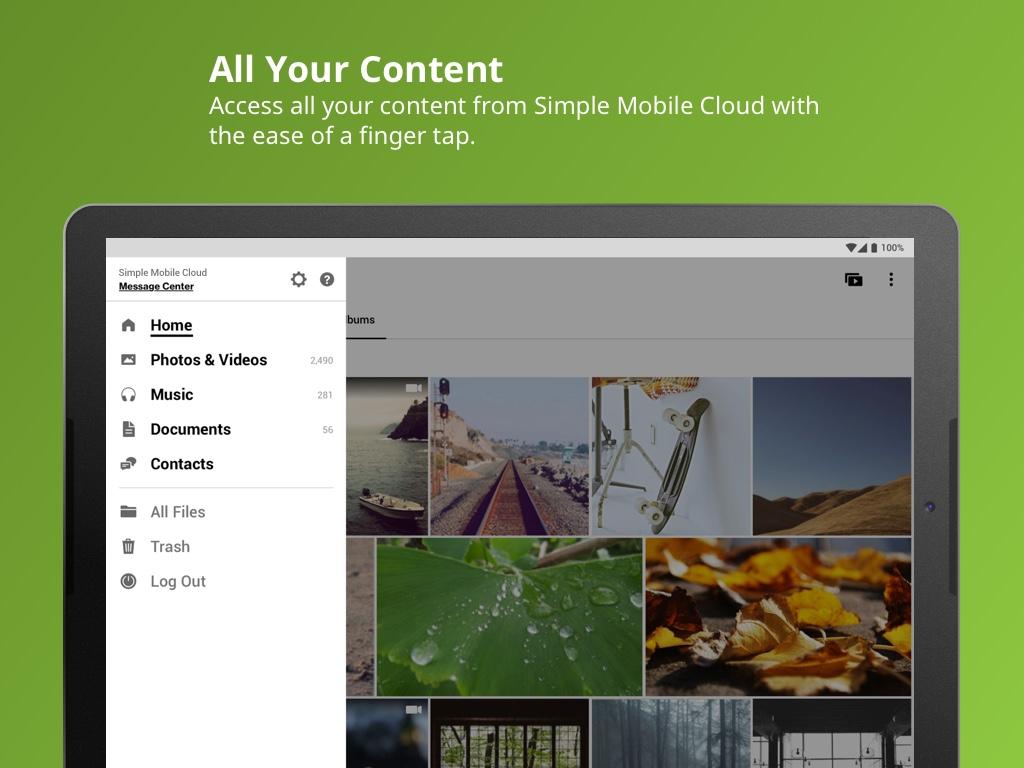Open the boat and coastline video thumbnail
Image resolution: width=1024 pixels, height=768 pixels.
387,456
